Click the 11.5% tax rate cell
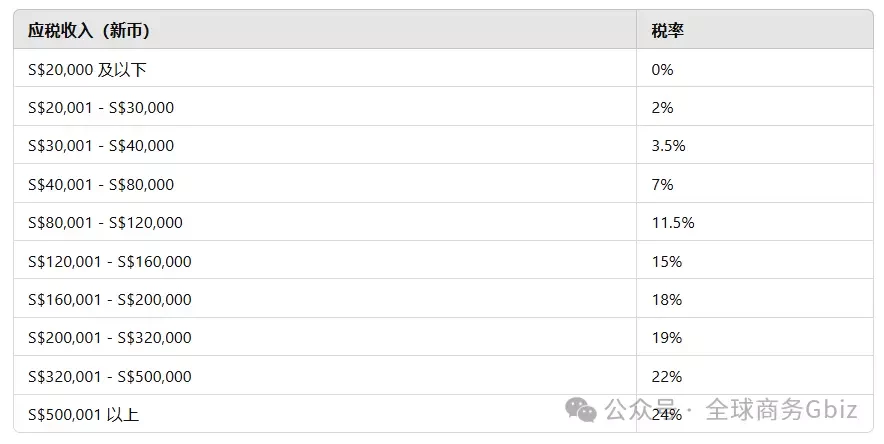The height and width of the screenshot is (444, 884). pos(755,222)
